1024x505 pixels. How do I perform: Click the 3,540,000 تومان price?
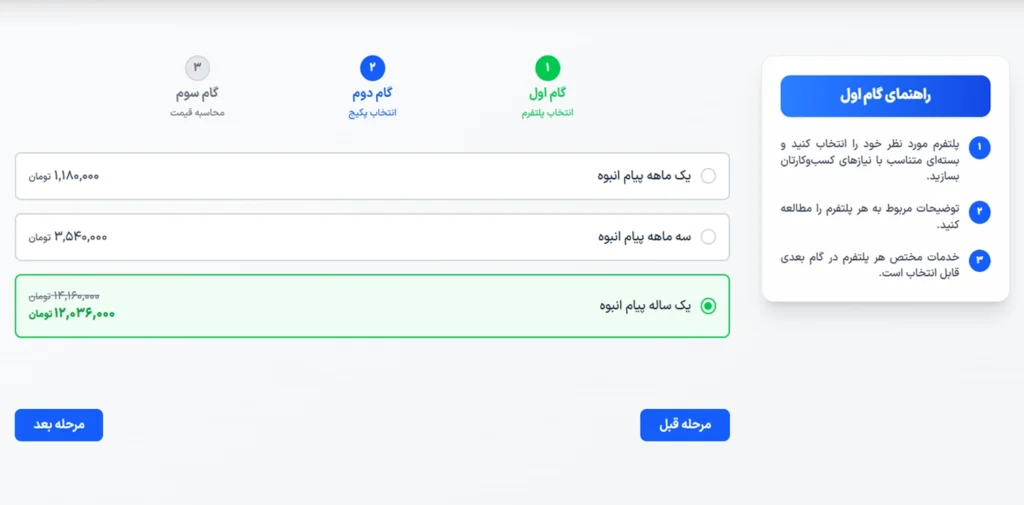[x=68, y=237]
